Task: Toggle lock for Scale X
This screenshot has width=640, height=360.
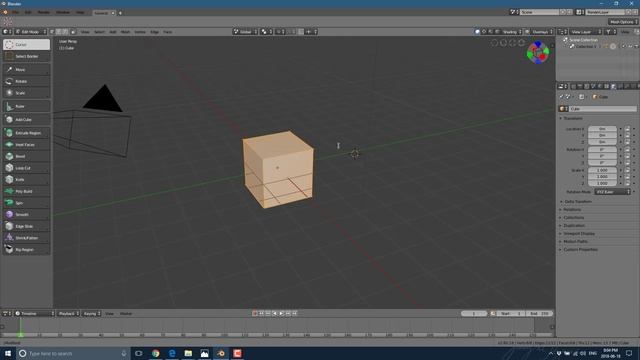Action: point(627,170)
